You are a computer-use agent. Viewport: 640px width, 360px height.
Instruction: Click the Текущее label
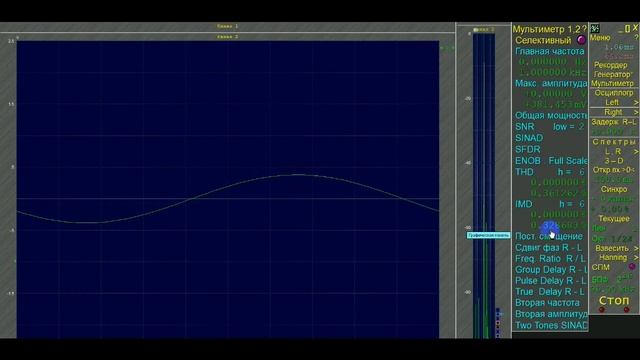pyautogui.click(x=614, y=219)
